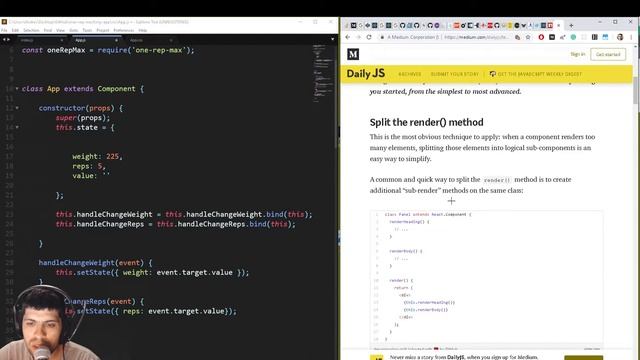Screen dimensions: 640x360
Task: Open the Find menu in Sublime Text
Action: (48, 30)
